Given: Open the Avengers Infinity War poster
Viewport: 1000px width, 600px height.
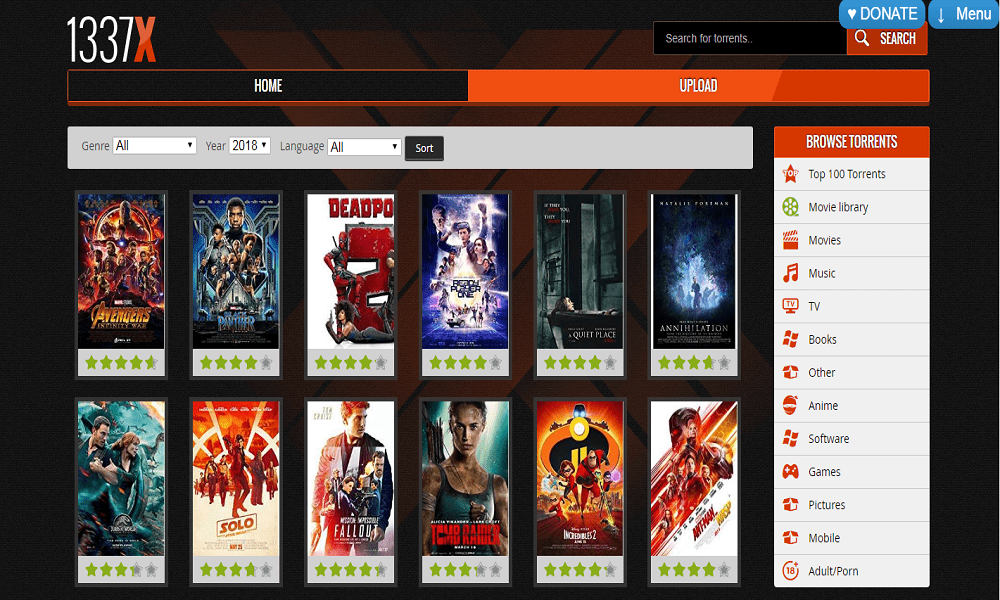Looking at the screenshot, I should pyautogui.click(x=121, y=272).
